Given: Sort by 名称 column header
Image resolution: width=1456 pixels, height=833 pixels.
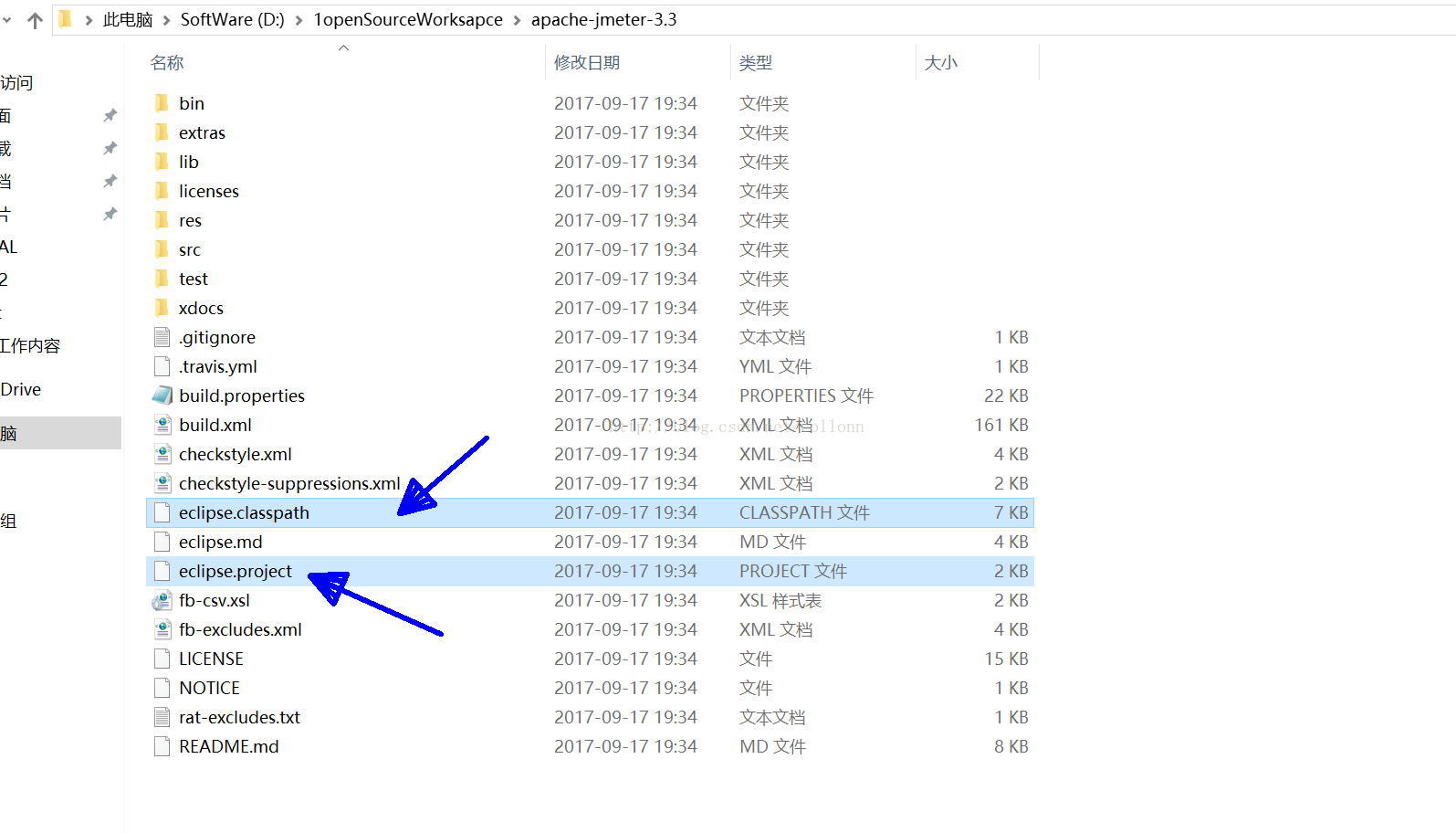Looking at the screenshot, I should (x=167, y=63).
